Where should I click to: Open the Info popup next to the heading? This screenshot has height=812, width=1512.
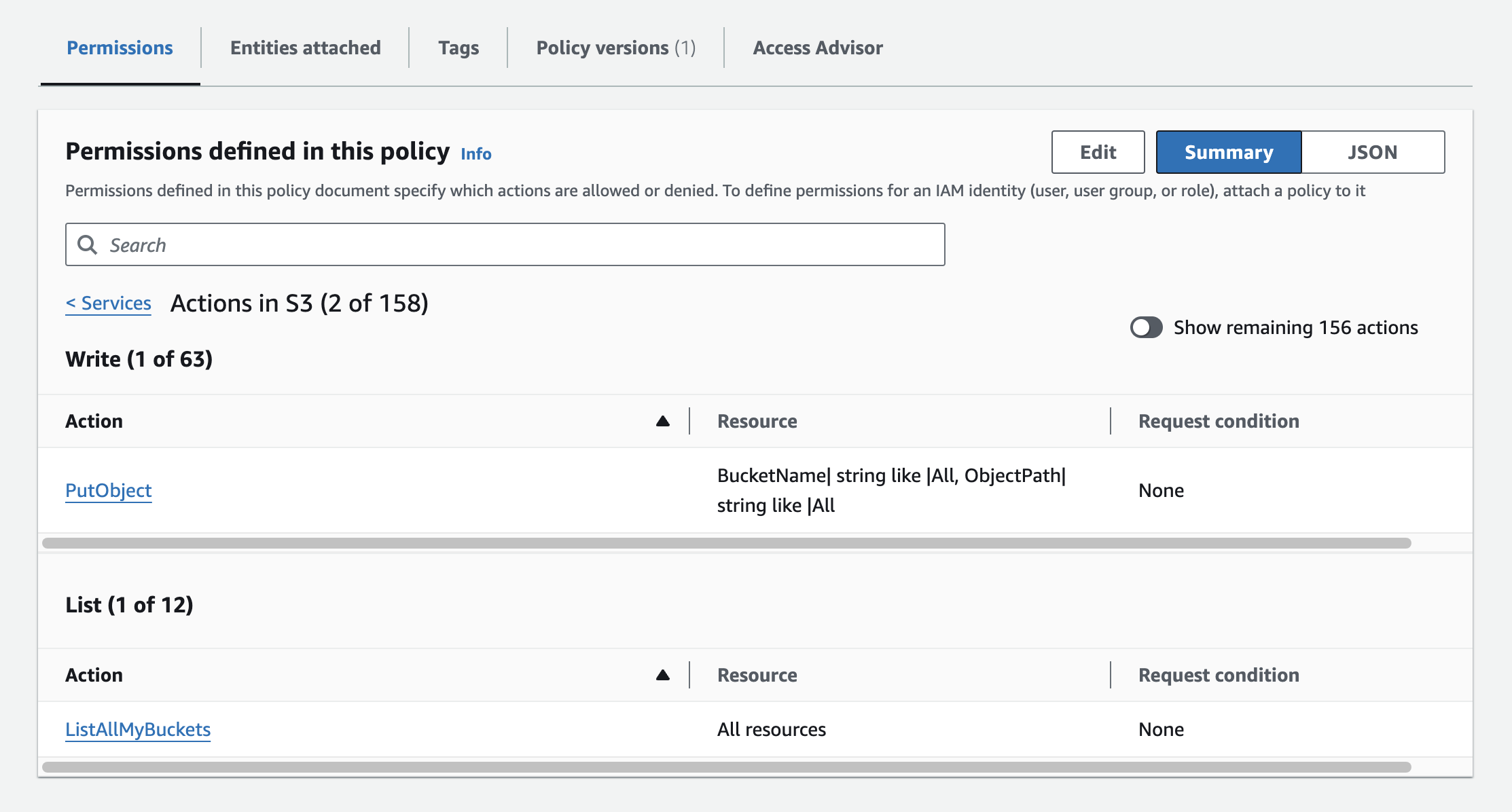(475, 153)
